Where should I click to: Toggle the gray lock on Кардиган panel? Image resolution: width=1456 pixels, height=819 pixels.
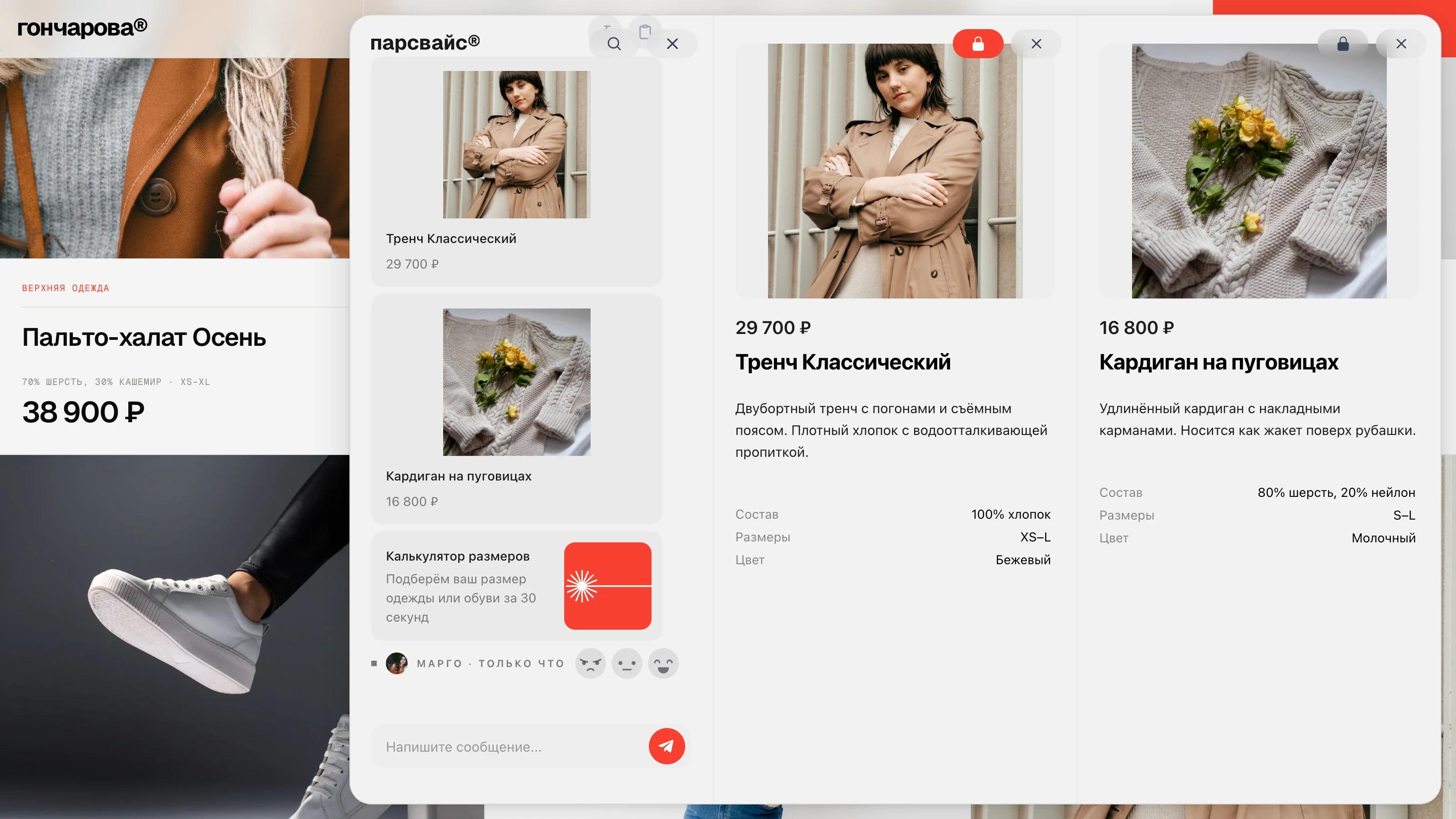(x=1343, y=44)
